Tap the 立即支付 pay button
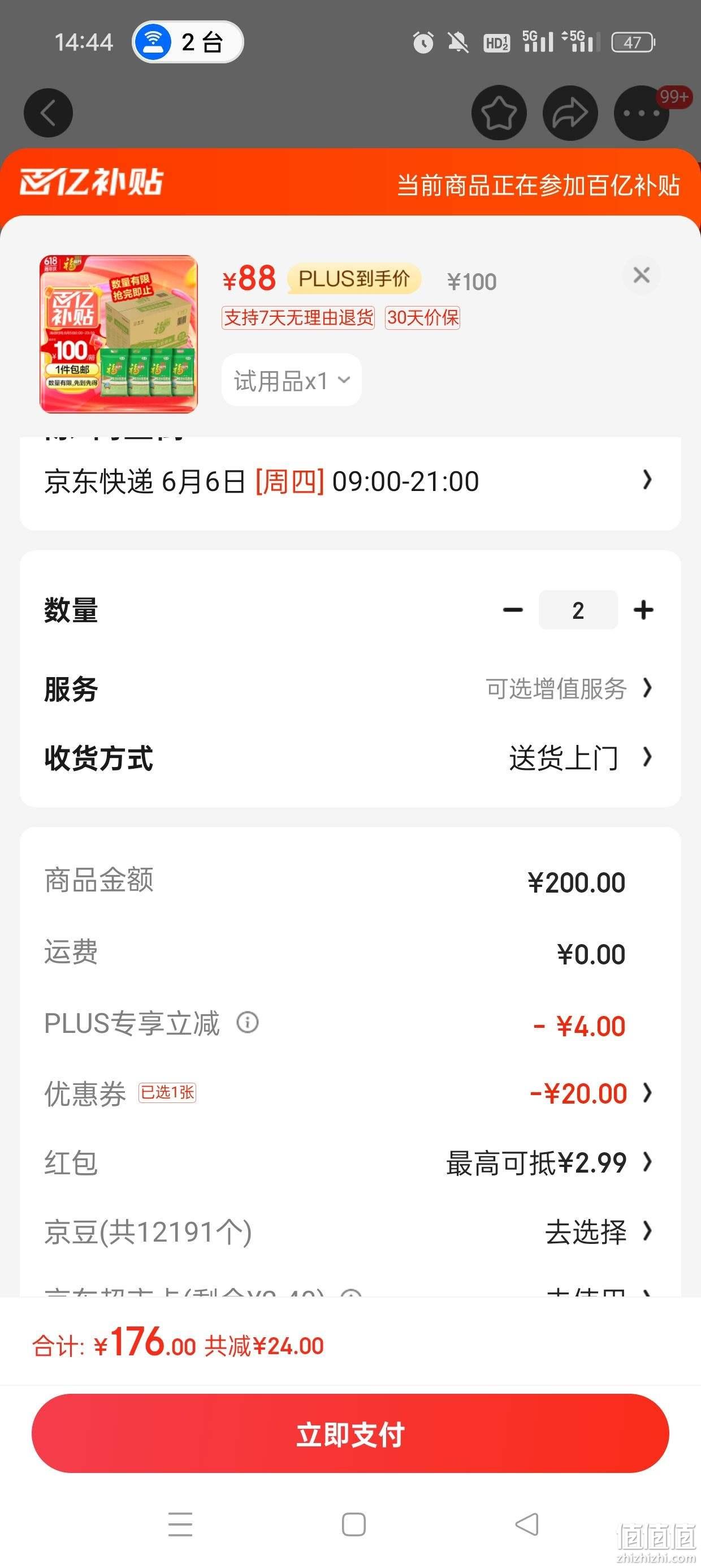The image size is (701, 1568). click(350, 1433)
